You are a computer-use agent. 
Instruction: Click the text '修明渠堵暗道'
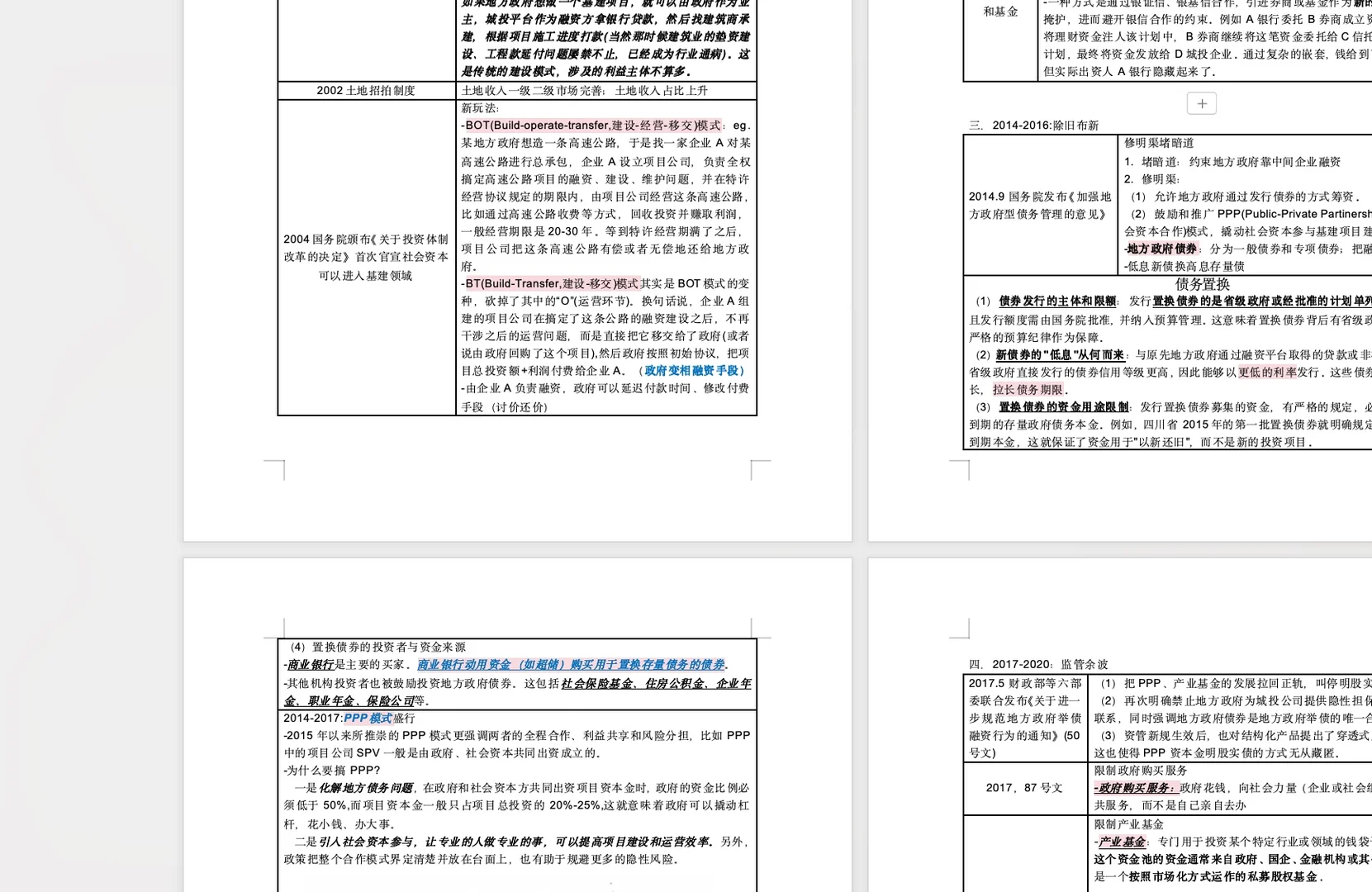coord(1159,143)
